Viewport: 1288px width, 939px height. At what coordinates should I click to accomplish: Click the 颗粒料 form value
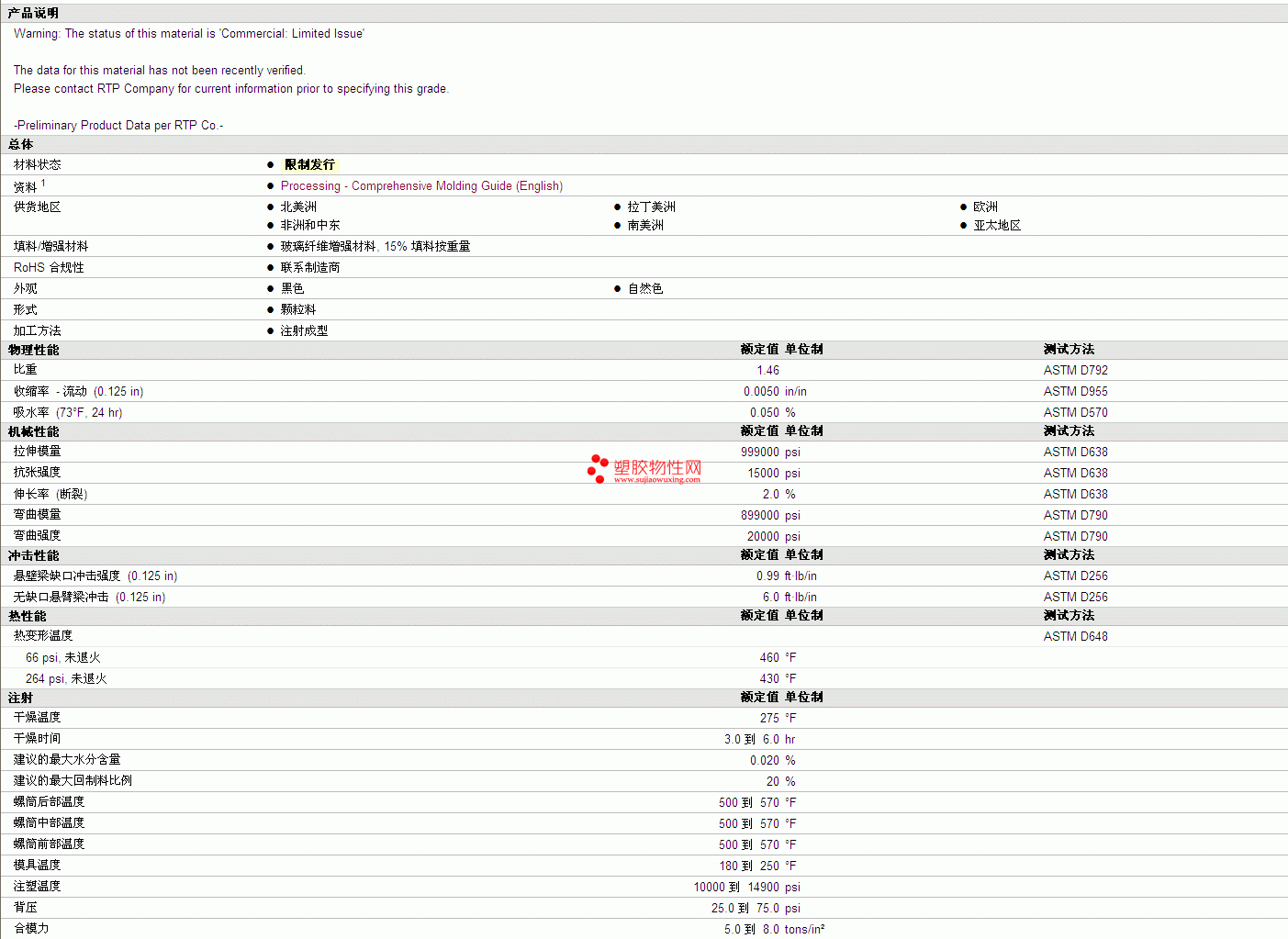tap(298, 309)
